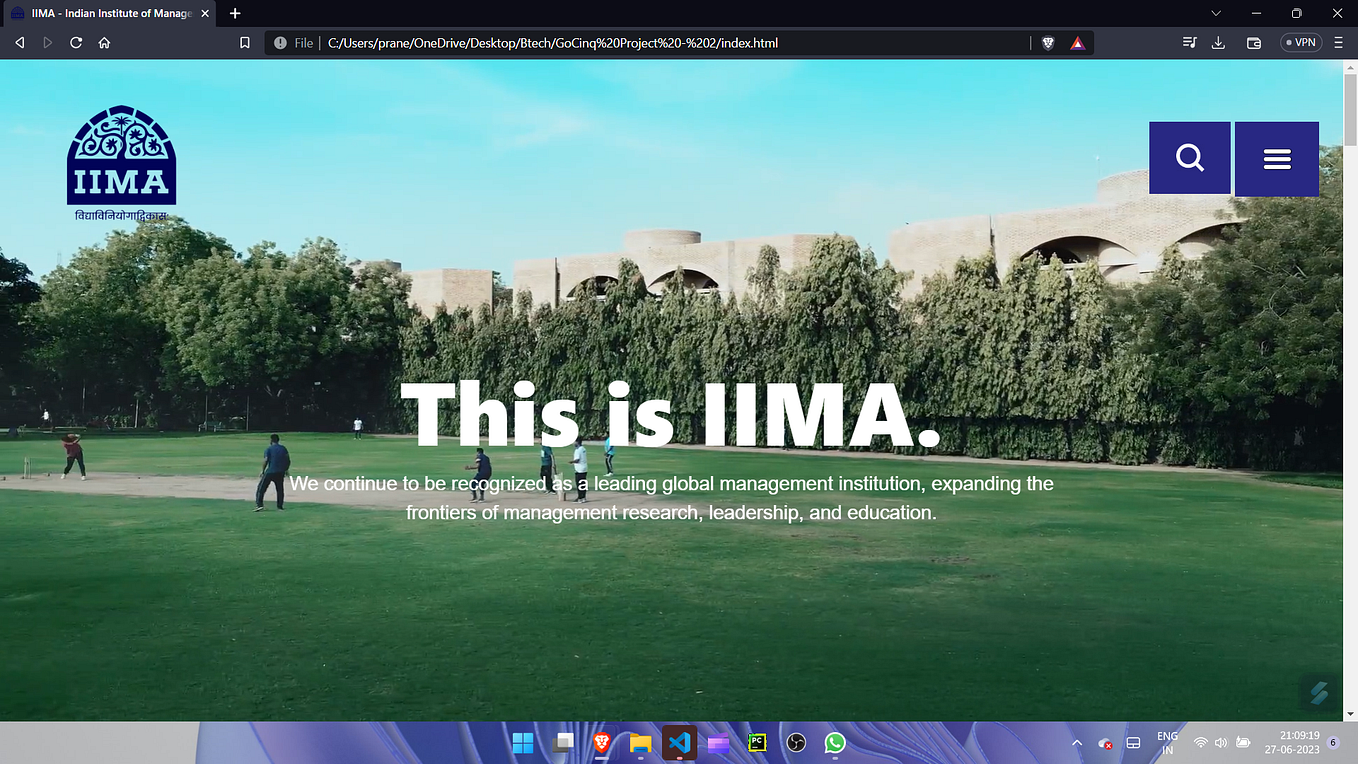Viewport: 1358px width, 764px height.
Task: Open the ENG IN language switcher
Action: 1167,742
